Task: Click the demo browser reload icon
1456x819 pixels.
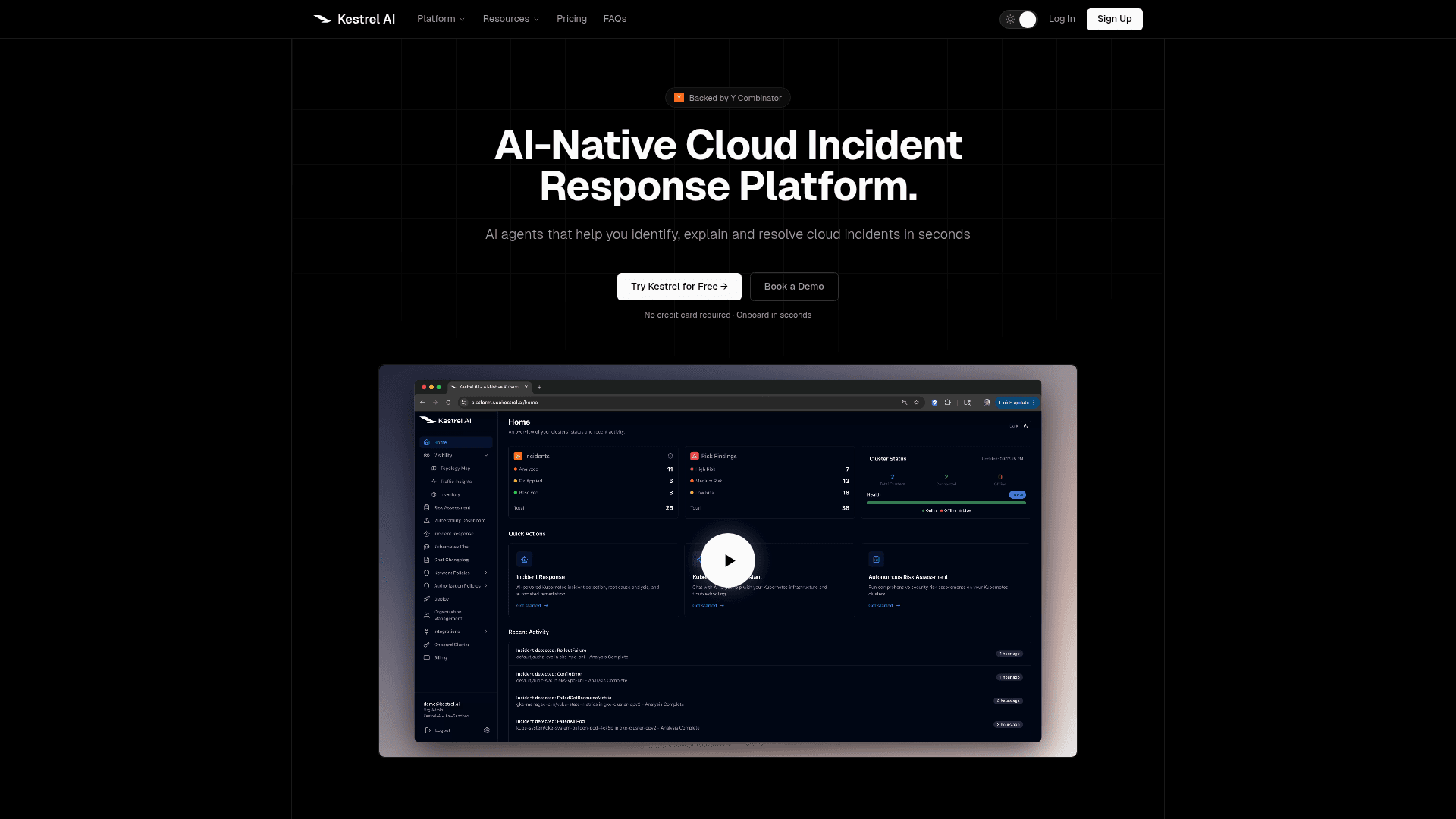Action: pos(448,403)
